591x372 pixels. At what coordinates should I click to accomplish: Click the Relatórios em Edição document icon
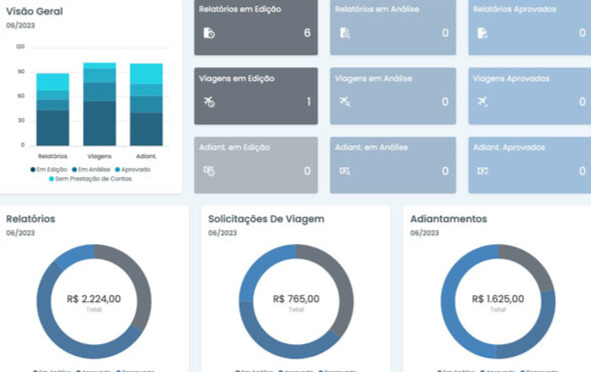click(x=209, y=33)
